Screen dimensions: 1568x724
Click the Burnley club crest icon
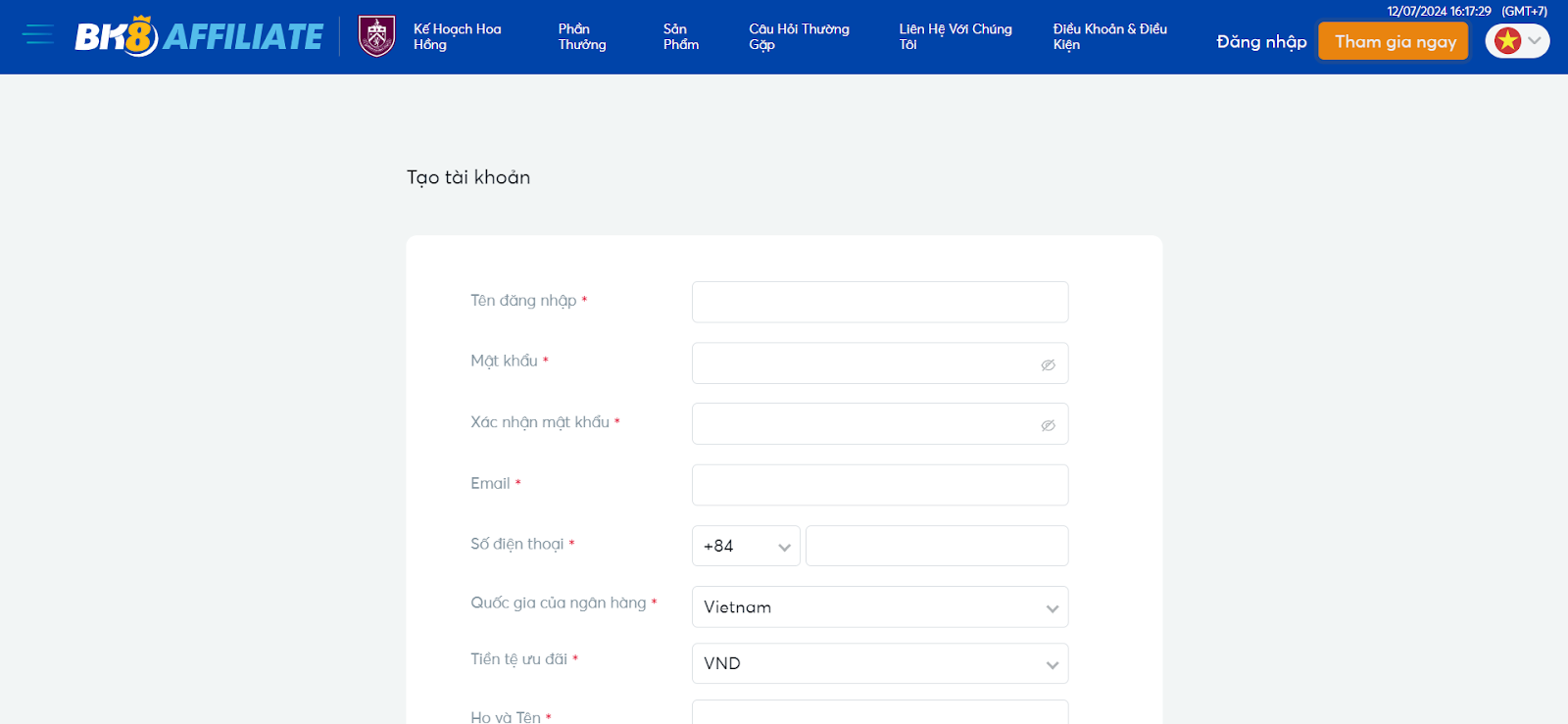tap(377, 36)
